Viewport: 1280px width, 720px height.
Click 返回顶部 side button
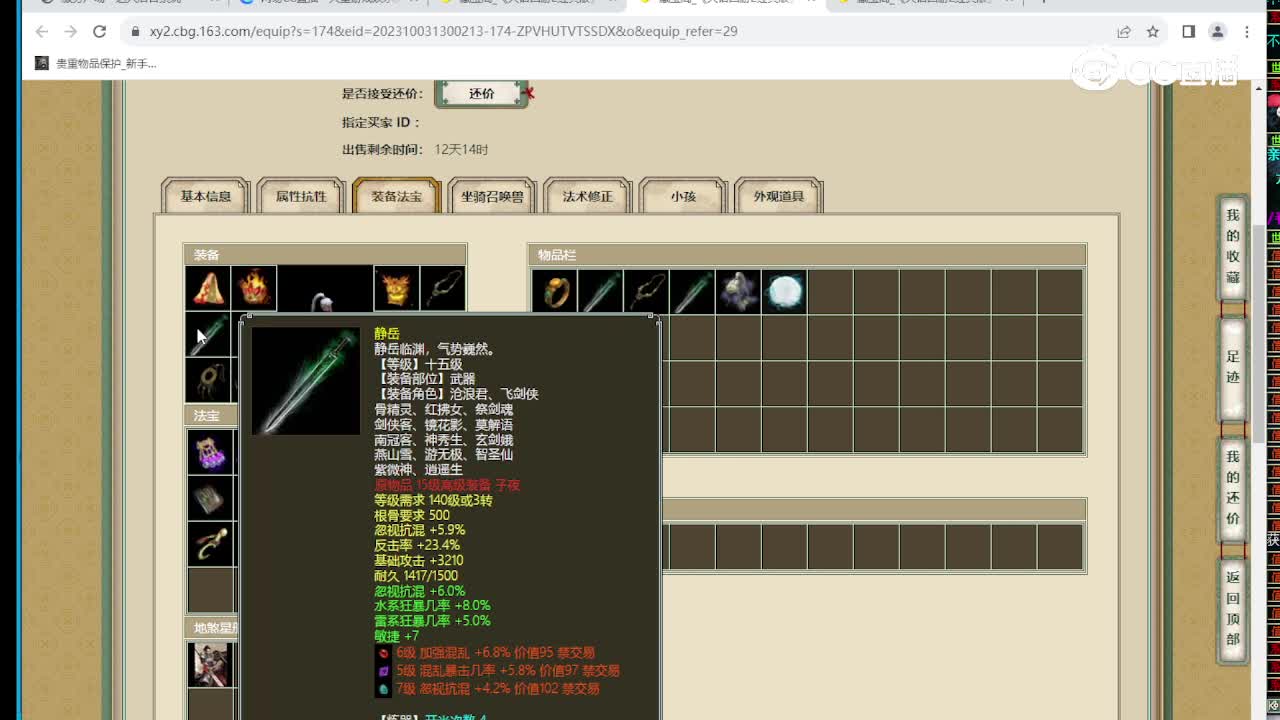pos(1232,608)
